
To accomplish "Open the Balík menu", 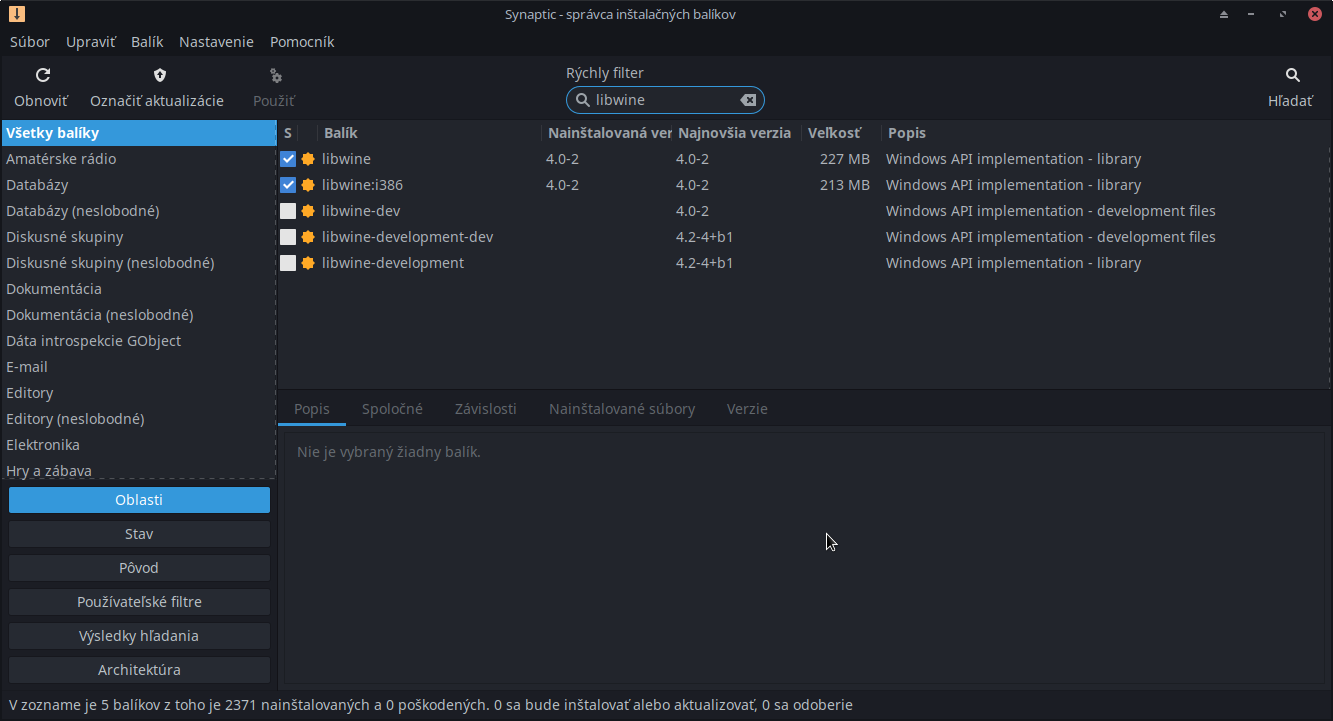I will 147,42.
